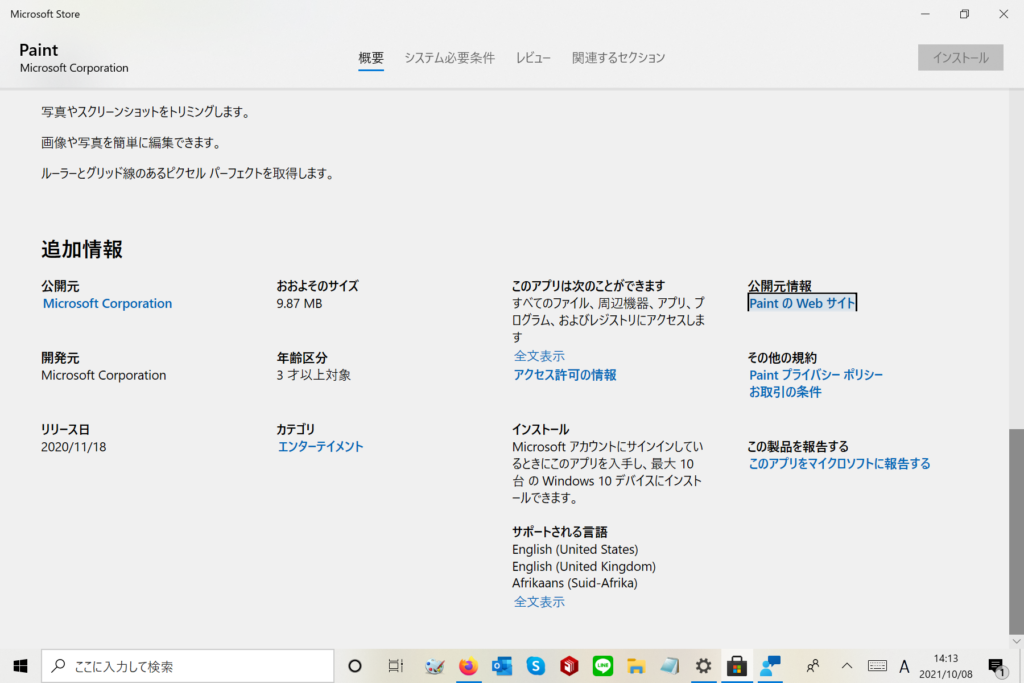Click the 9.87 MB size value
The height and width of the screenshot is (683, 1024).
[x=299, y=304]
